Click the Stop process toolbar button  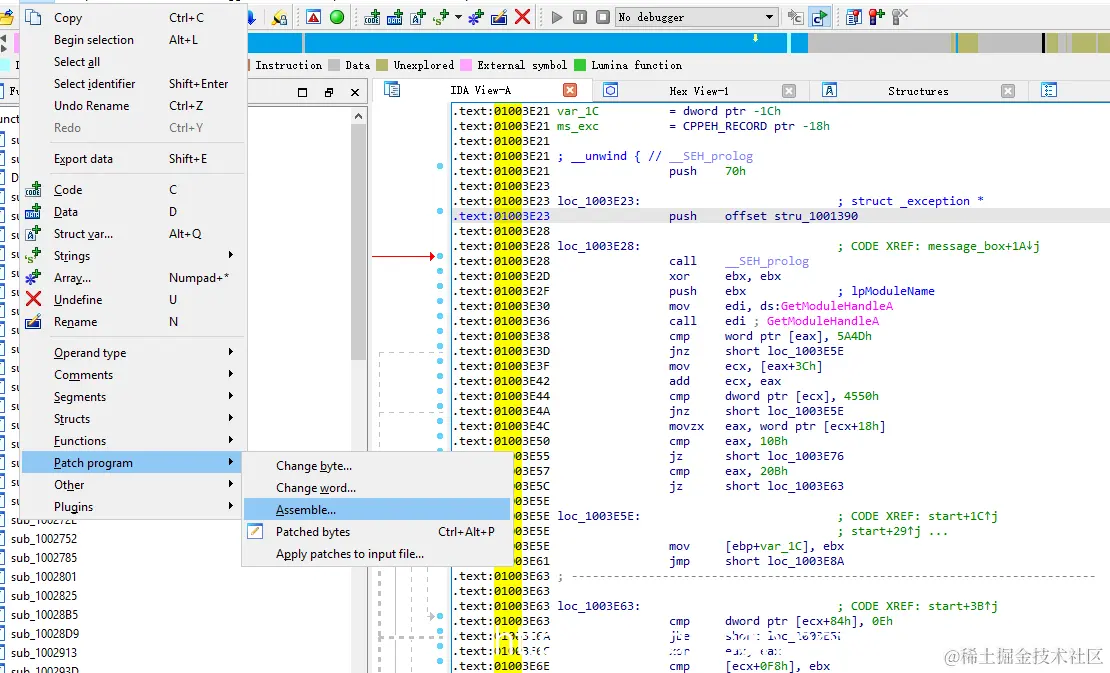(602, 17)
